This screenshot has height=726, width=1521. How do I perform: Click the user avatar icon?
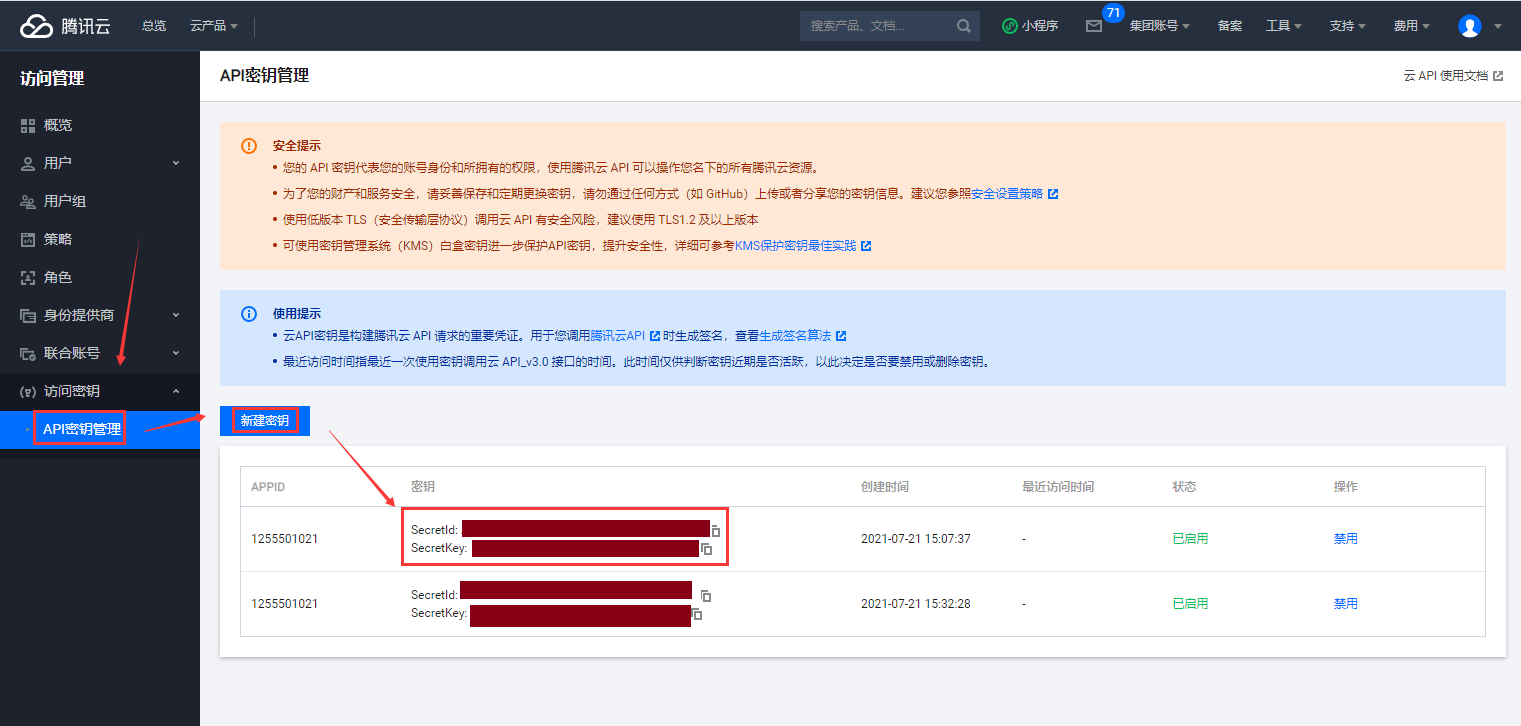[x=1469, y=26]
